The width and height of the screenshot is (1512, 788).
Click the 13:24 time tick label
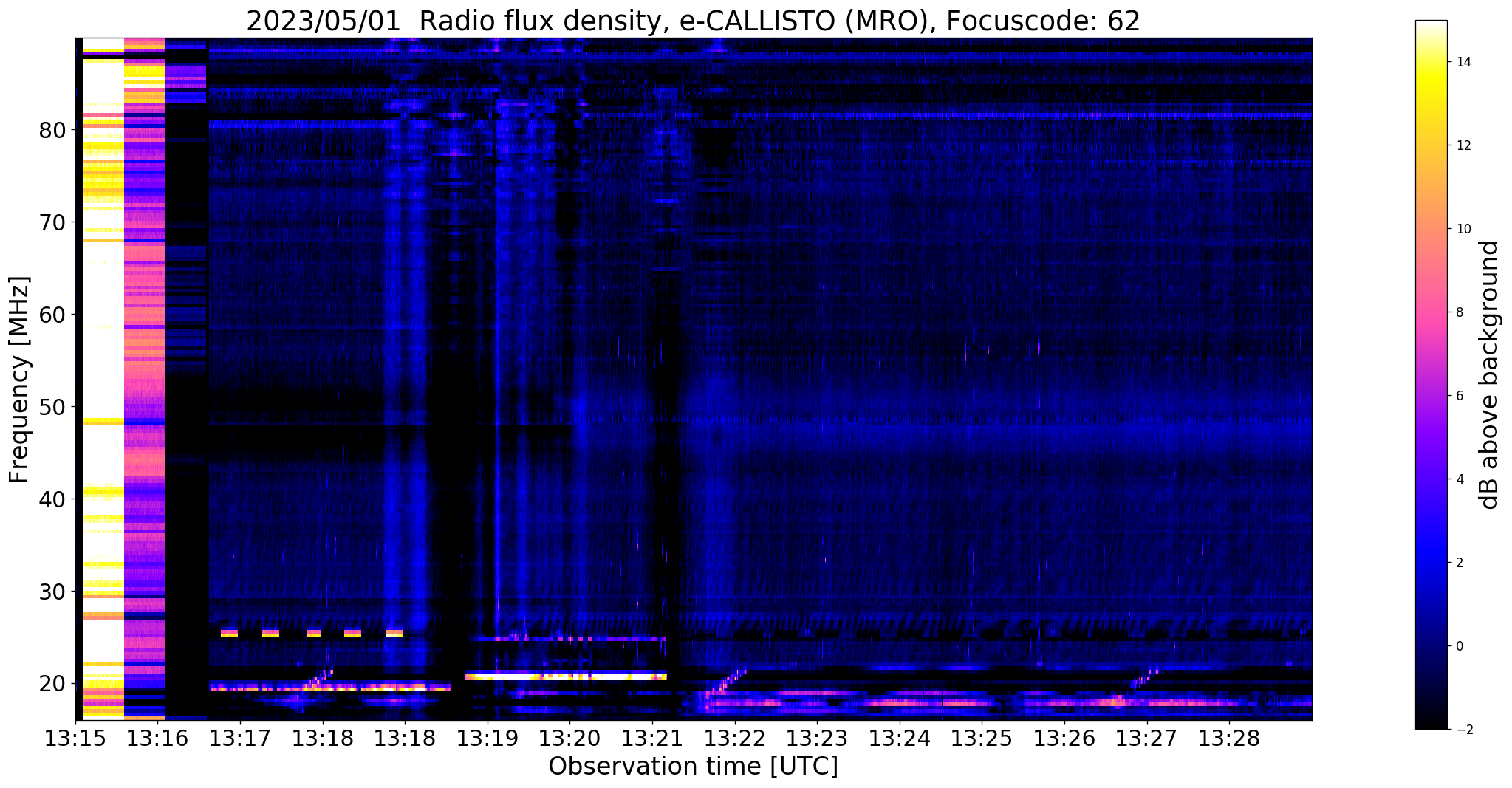pos(900,739)
